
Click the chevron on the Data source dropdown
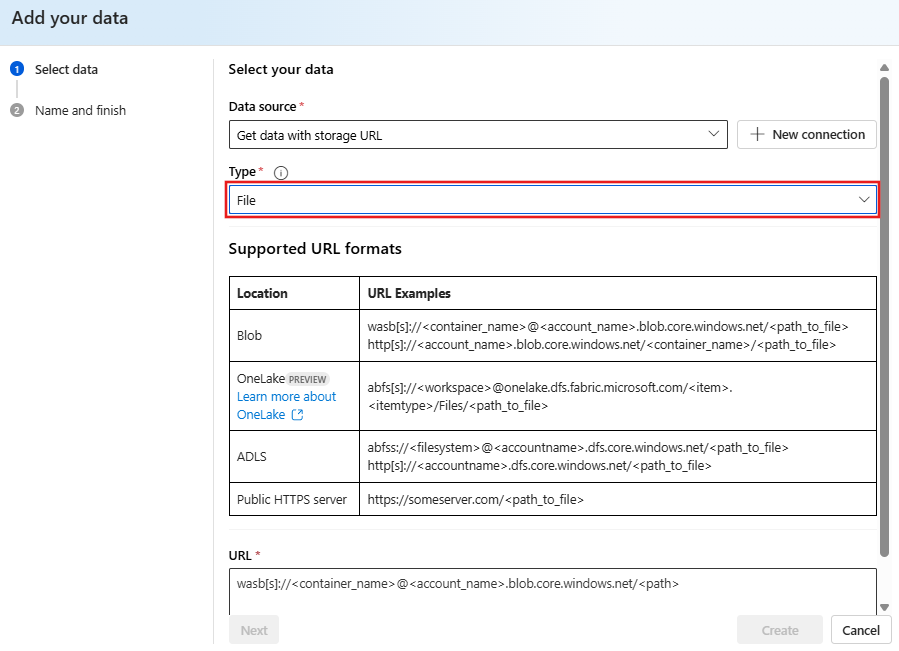[714, 134]
